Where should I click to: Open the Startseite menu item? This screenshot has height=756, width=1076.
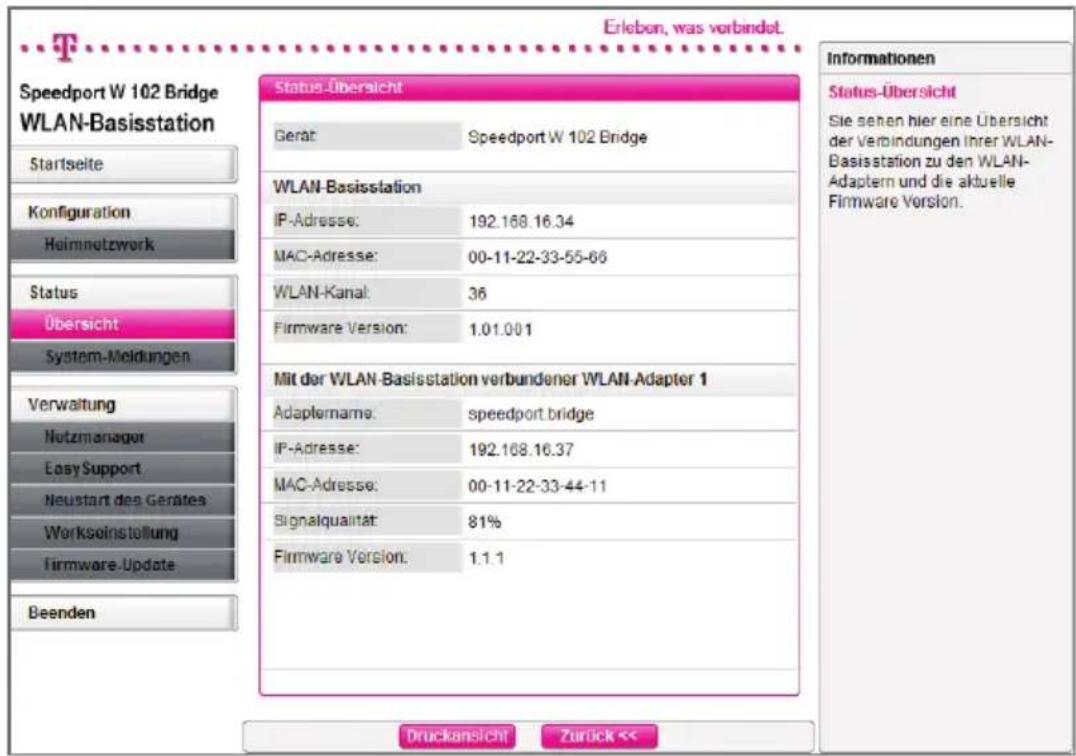(x=124, y=165)
